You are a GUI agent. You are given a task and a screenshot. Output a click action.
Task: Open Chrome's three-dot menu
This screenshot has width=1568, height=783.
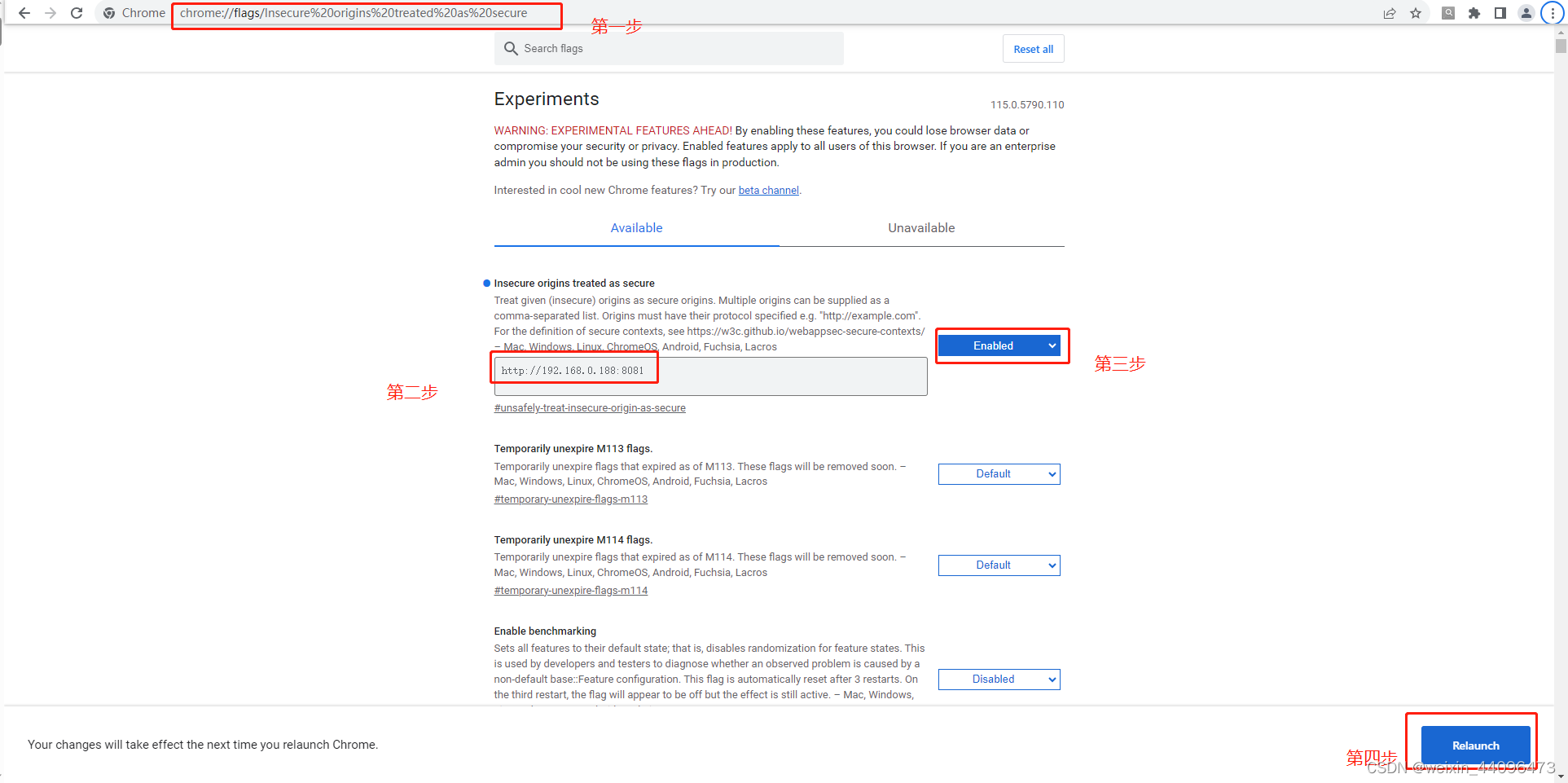pos(1553,13)
